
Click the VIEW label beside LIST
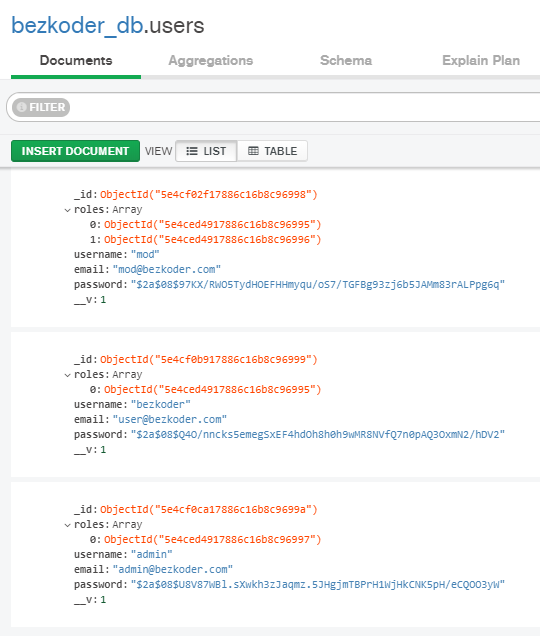point(159,151)
